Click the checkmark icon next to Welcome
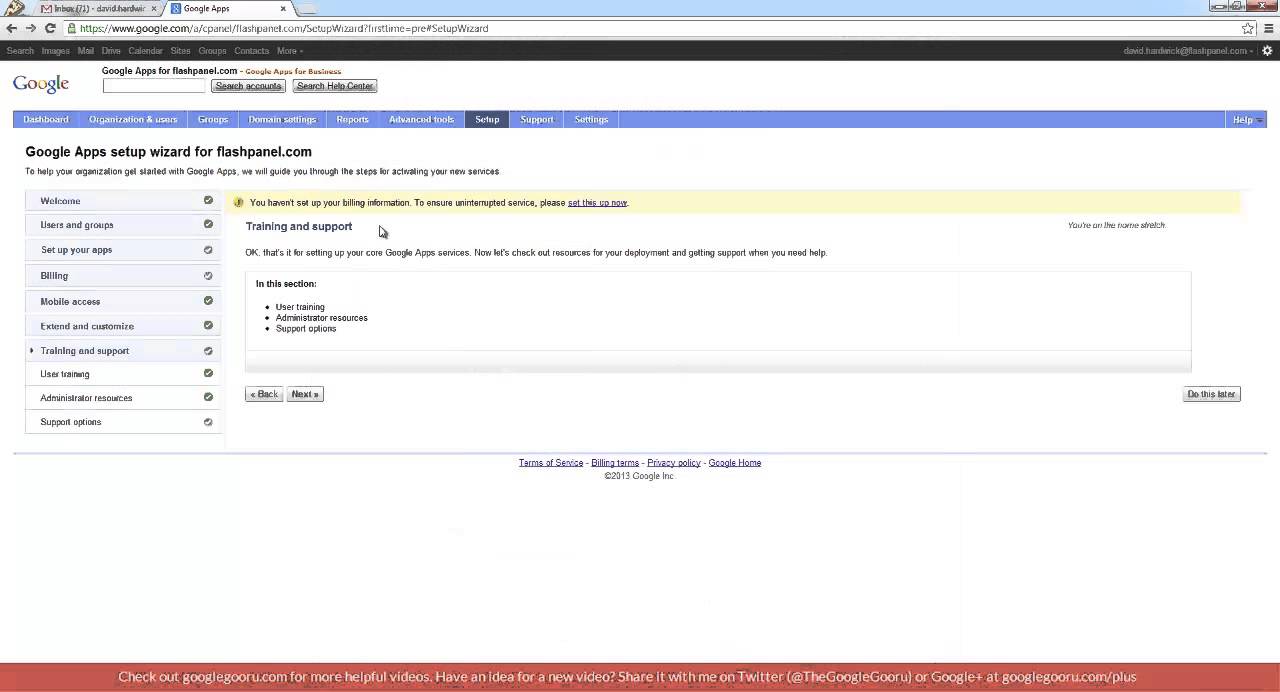The height and width of the screenshot is (692, 1280). pos(208,200)
